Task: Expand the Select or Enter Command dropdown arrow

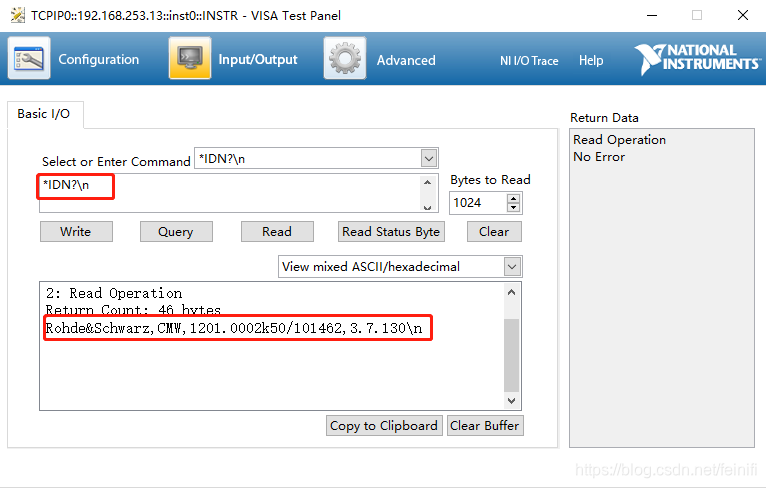Action: click(428, 158)
